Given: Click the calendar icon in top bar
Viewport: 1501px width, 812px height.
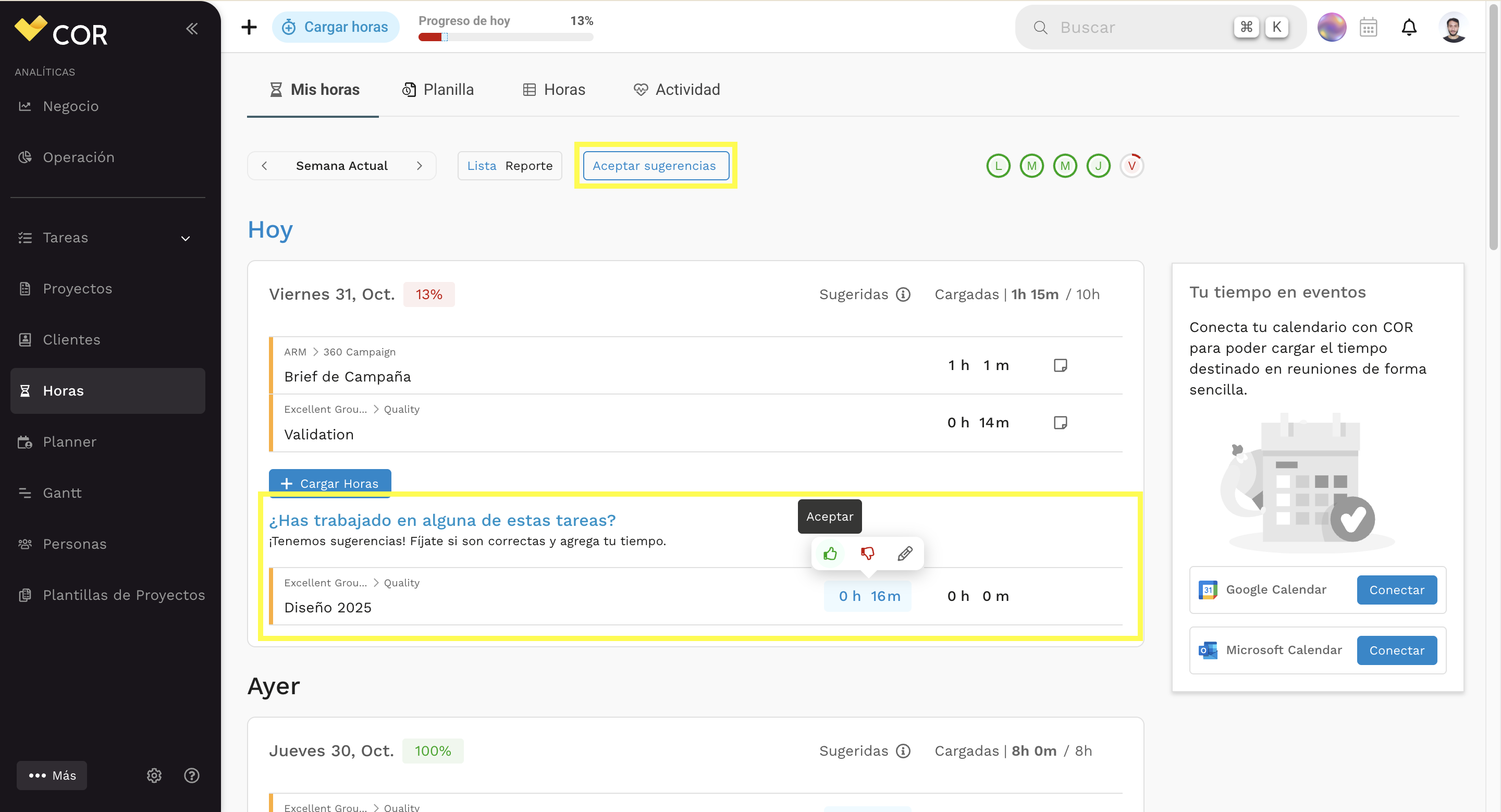Looking at the screenshot, I should [1368, 28].
